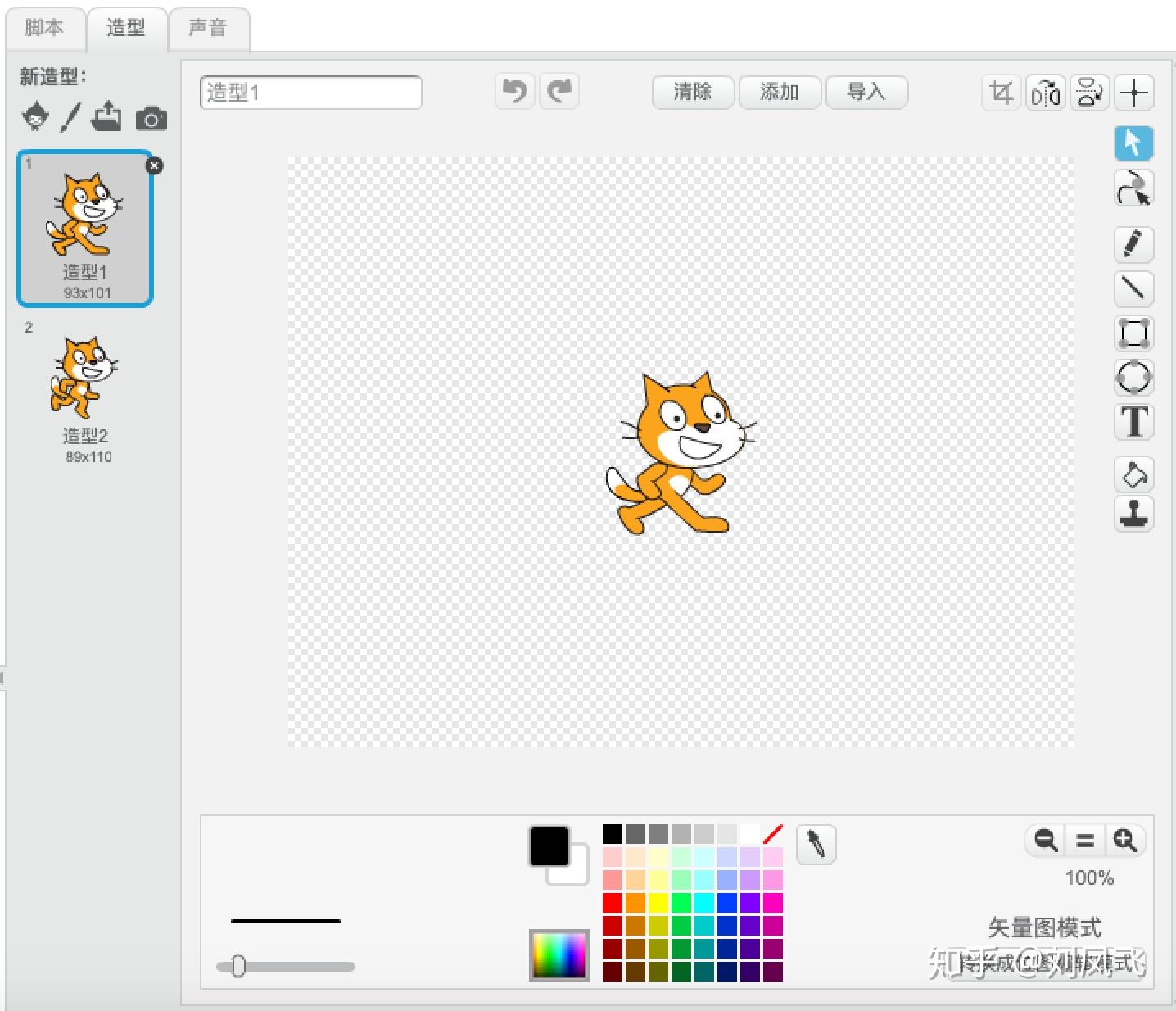Select the arrow Select tool

[x=1133, y=143]
